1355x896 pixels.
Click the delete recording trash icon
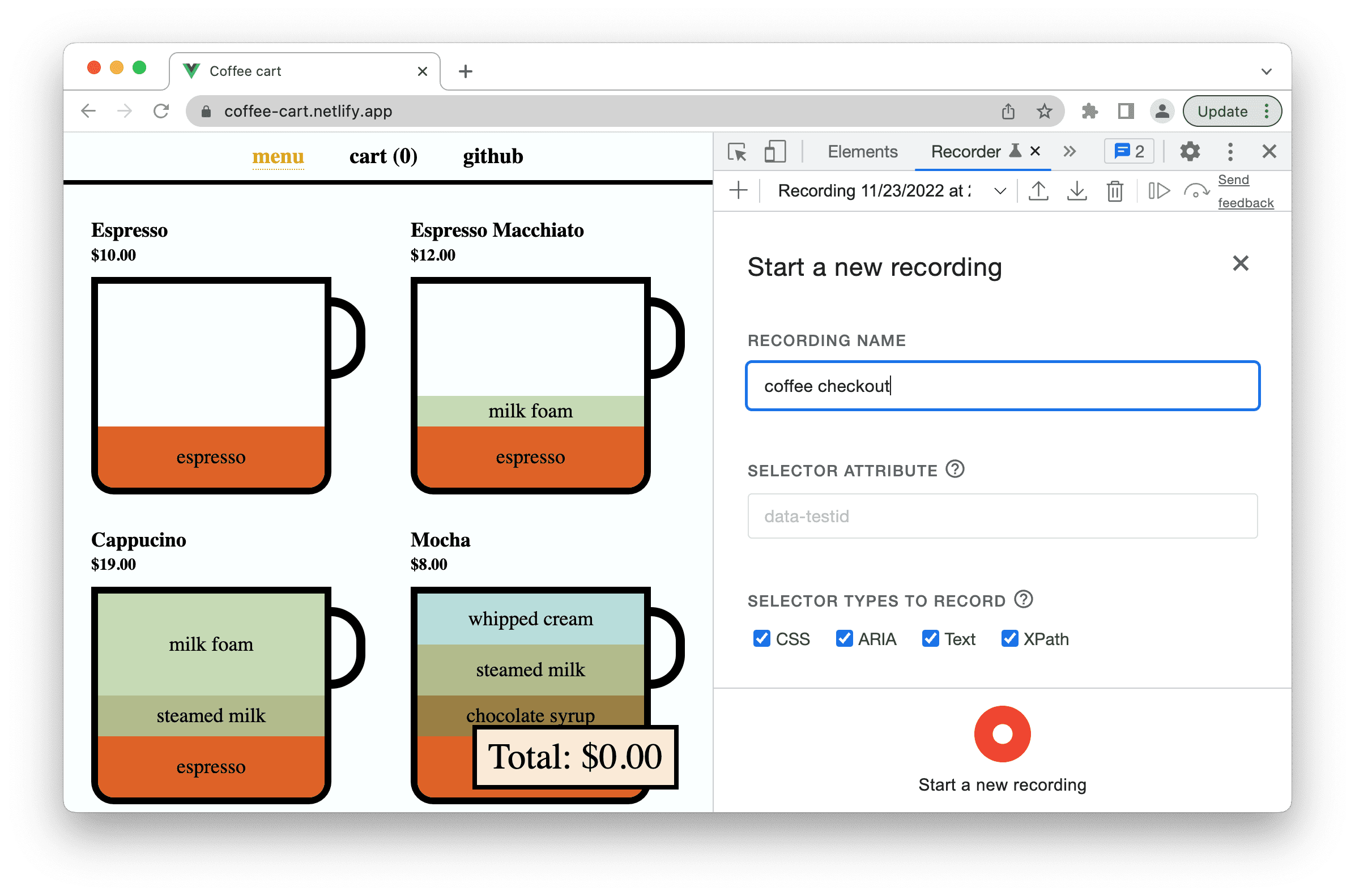pos(1113,191)
